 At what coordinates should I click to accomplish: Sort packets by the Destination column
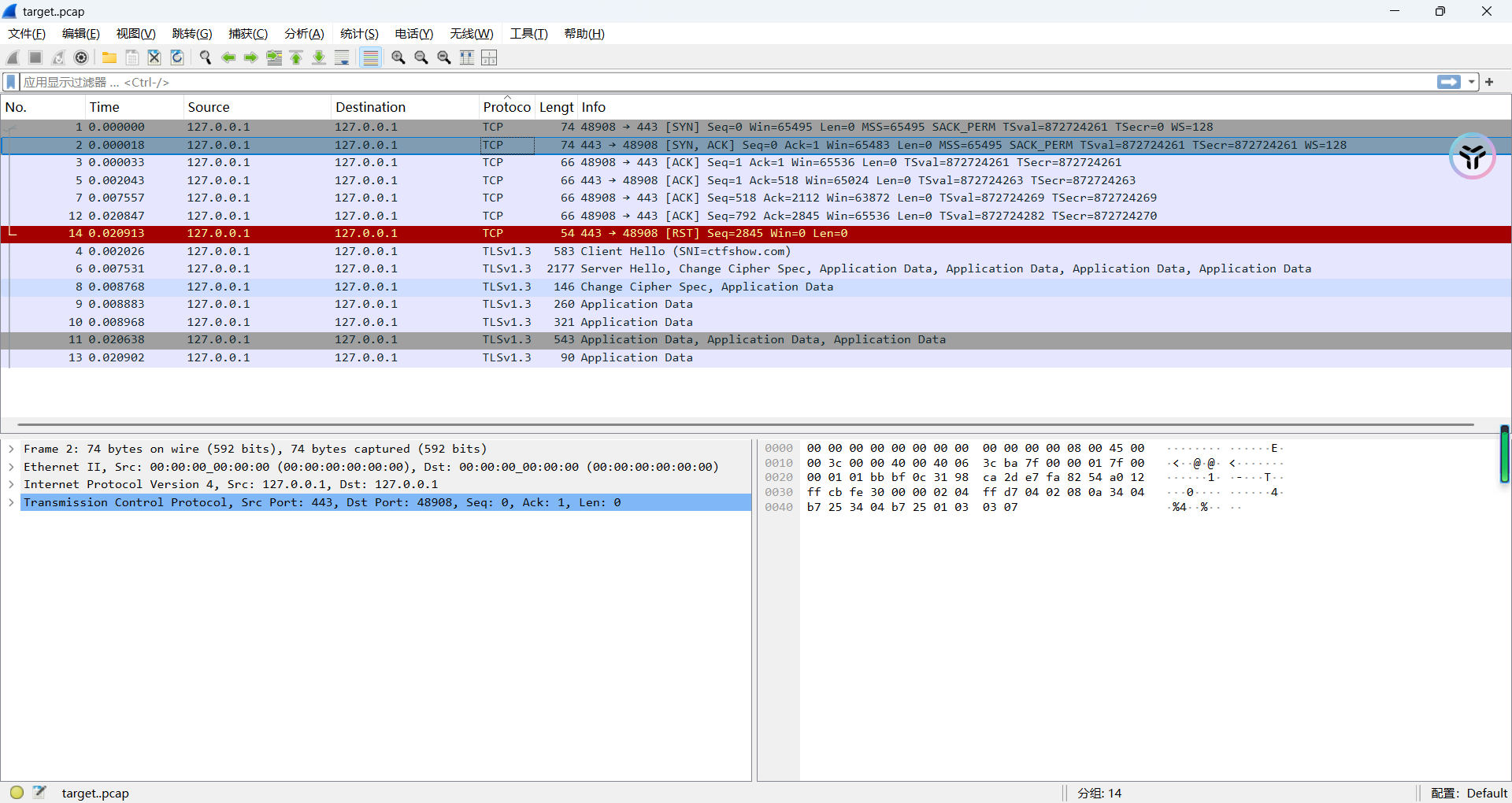405,107
